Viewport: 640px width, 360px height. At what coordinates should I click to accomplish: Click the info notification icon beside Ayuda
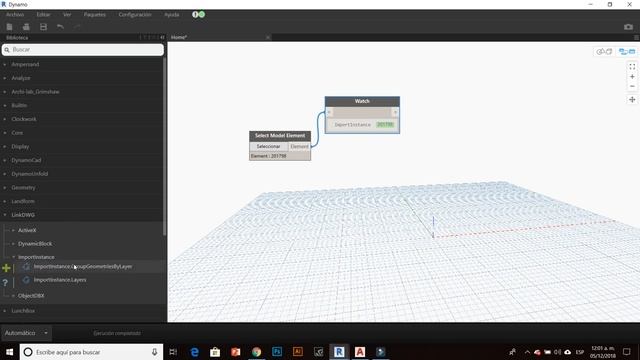195,14
